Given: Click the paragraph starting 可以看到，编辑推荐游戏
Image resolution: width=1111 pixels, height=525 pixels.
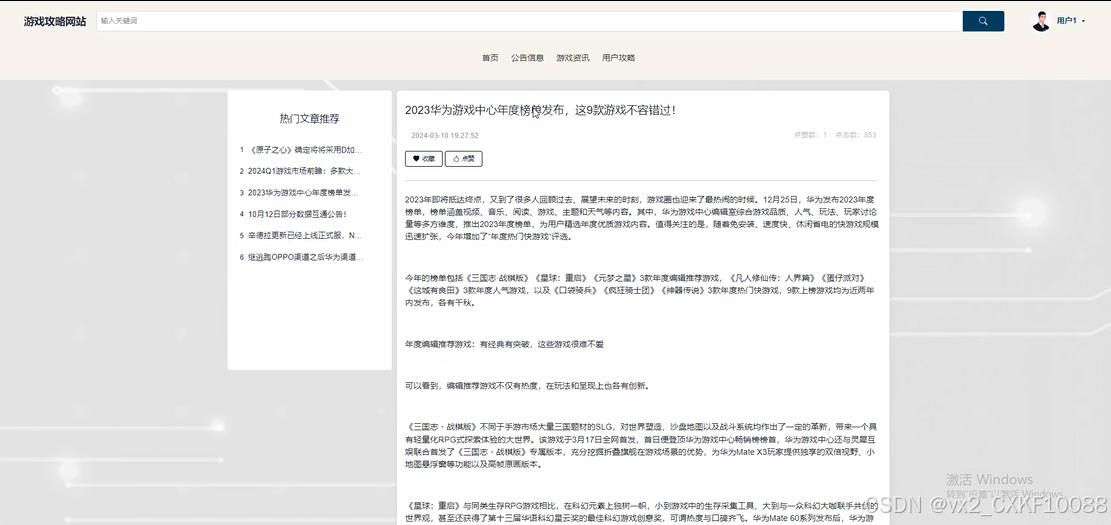Looking at the screenshot, I should click(x=527, y=386).
